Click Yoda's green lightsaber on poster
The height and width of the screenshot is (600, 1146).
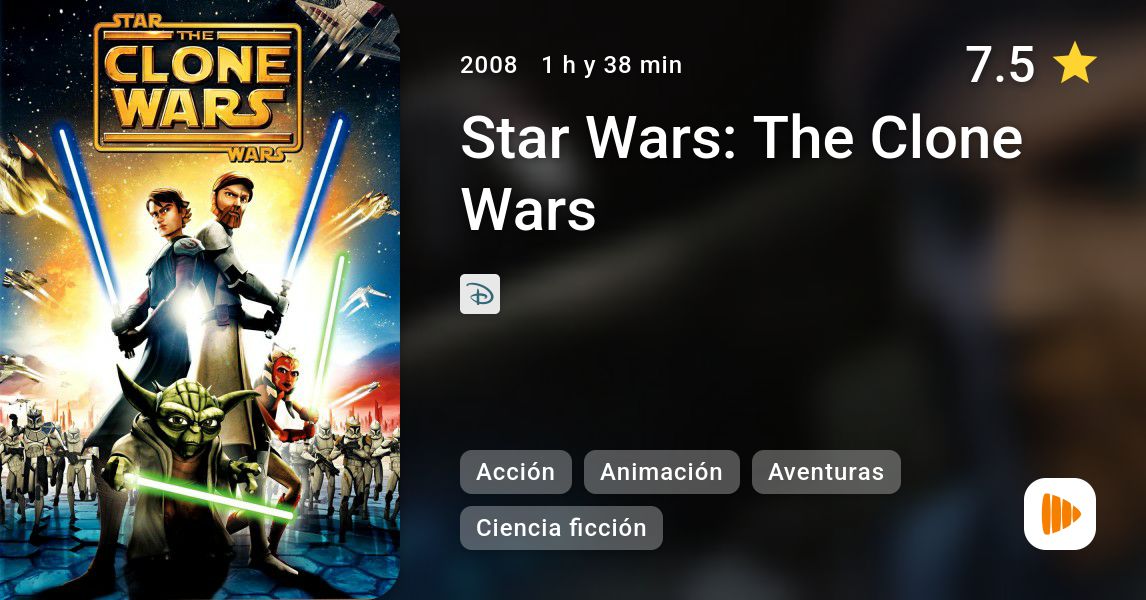click(x=210, y=496)
